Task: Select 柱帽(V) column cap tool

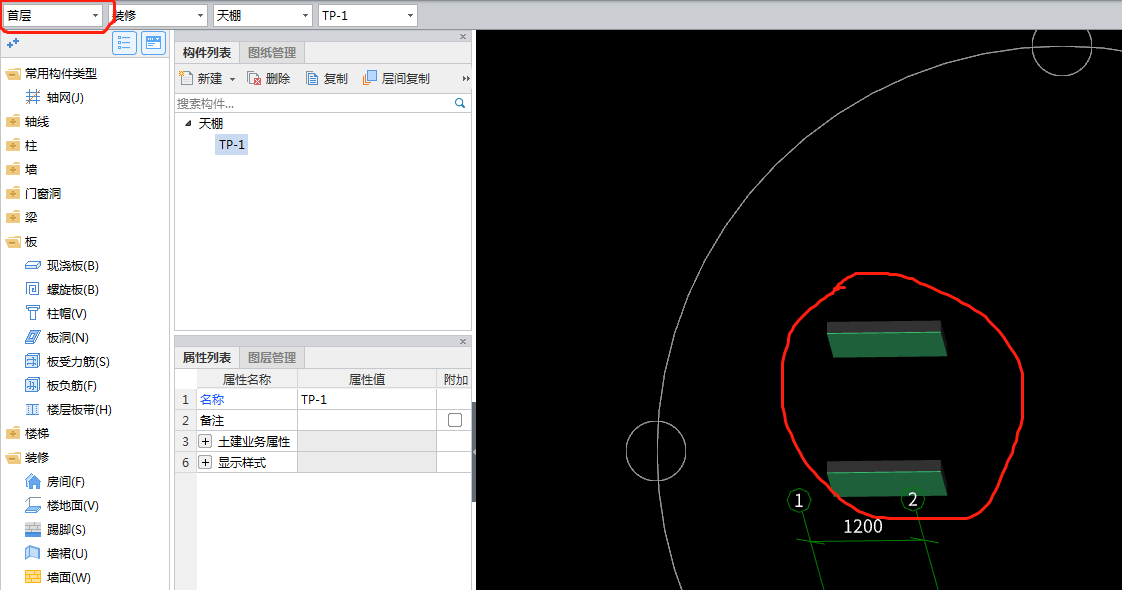Action: (56, 313)
